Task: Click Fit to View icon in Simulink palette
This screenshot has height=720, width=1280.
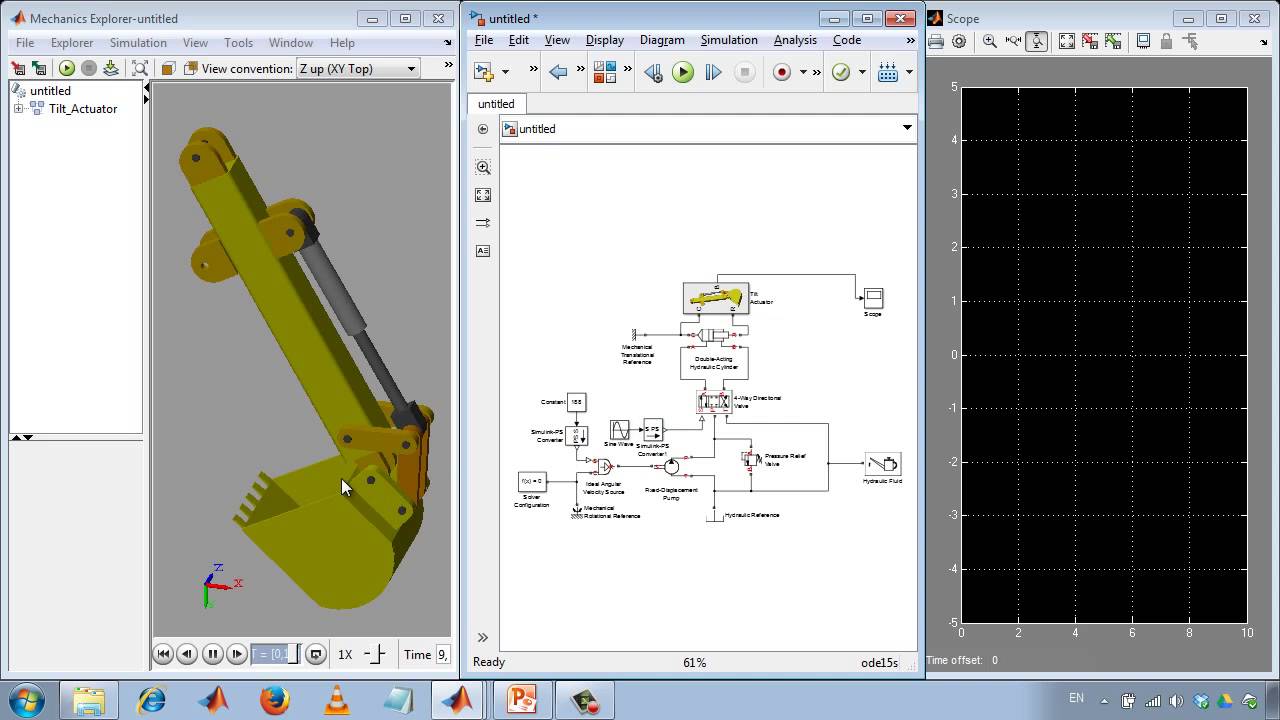Action: 483,195
